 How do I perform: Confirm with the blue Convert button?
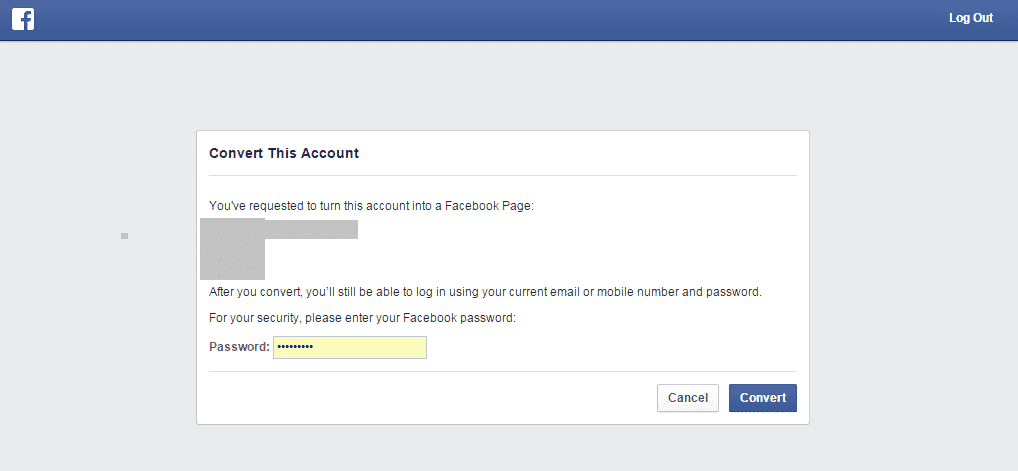point(762,398)
